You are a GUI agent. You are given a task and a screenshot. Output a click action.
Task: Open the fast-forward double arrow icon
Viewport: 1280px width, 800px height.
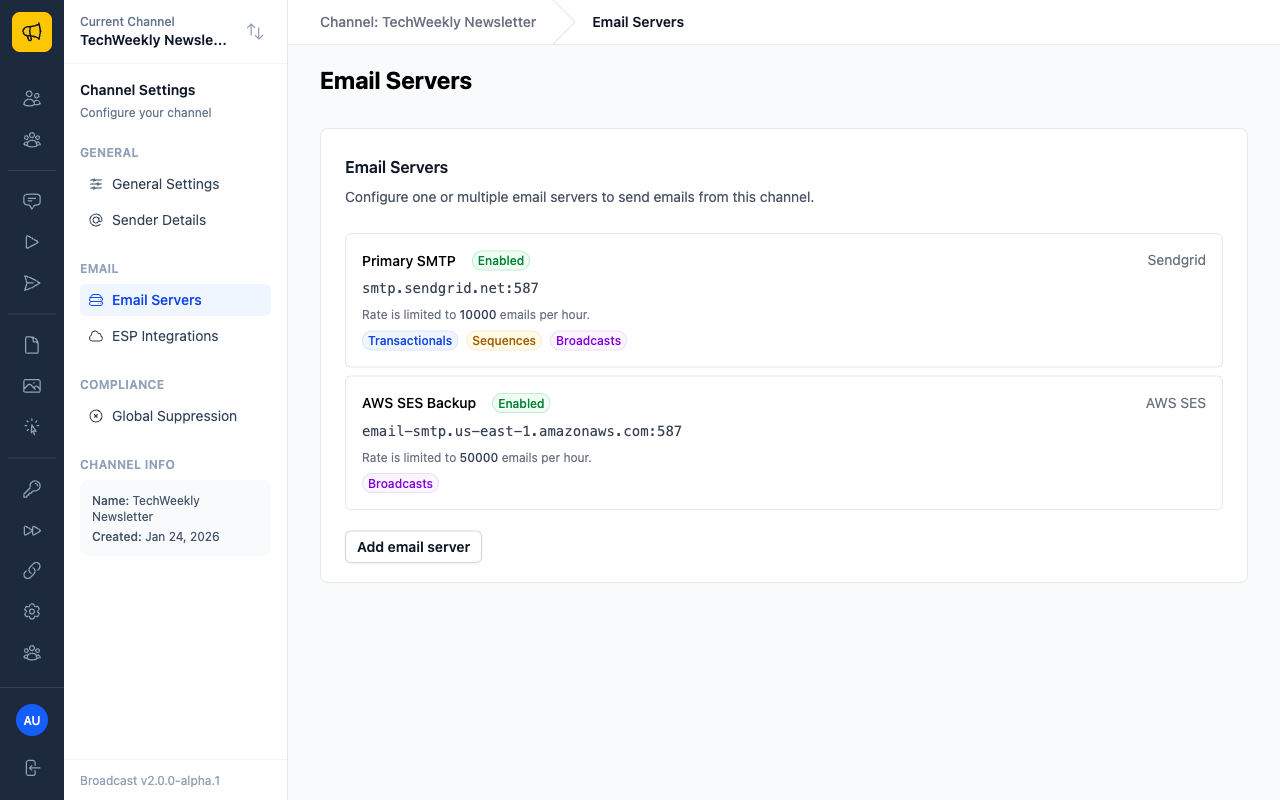32,530
